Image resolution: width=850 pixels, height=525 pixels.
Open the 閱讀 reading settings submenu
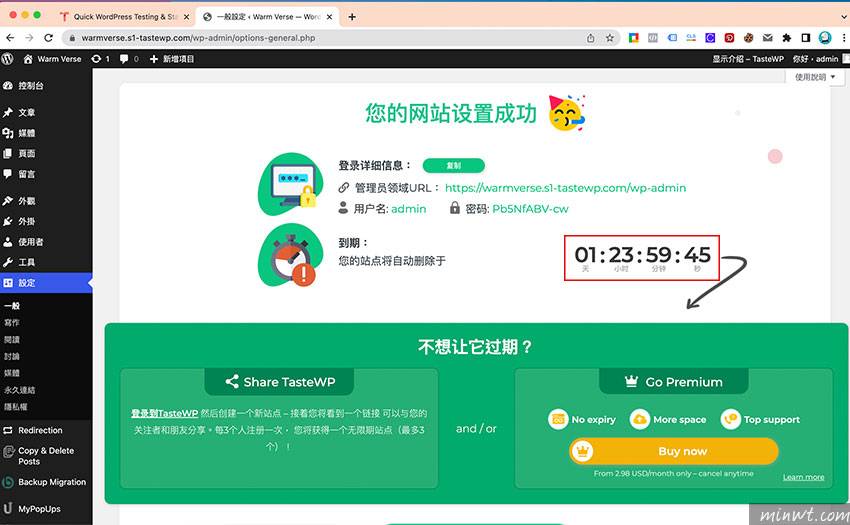12,340
